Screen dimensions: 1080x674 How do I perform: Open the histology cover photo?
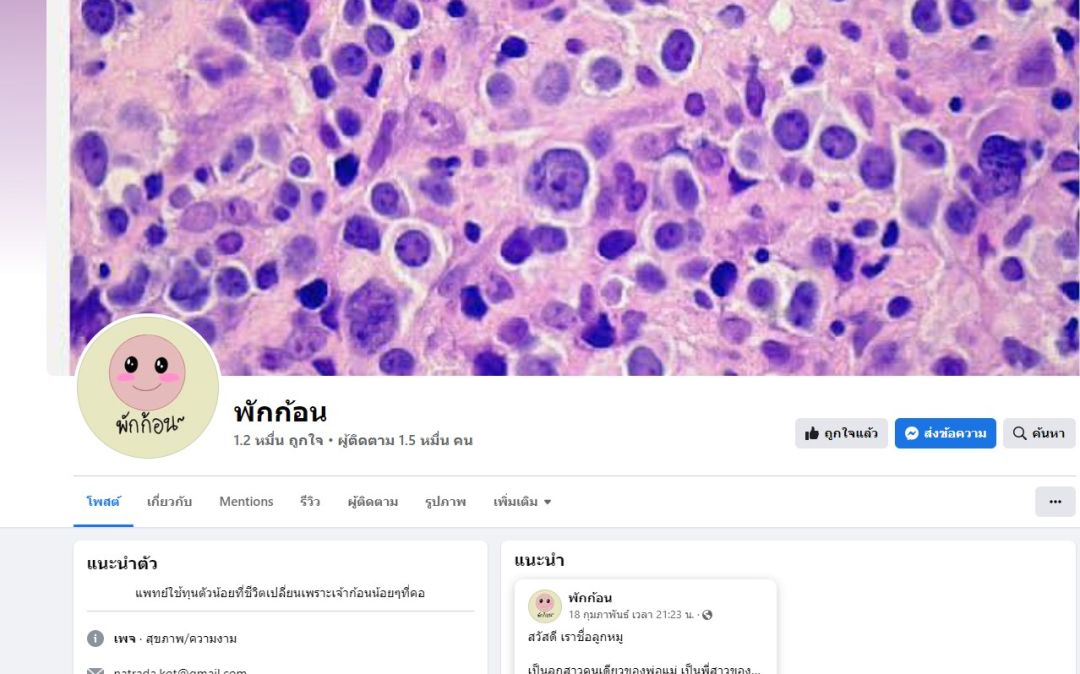point(573,187)
